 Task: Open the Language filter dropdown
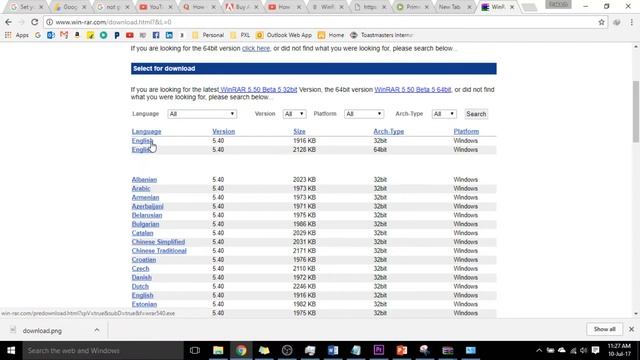[x=202, y=114]
